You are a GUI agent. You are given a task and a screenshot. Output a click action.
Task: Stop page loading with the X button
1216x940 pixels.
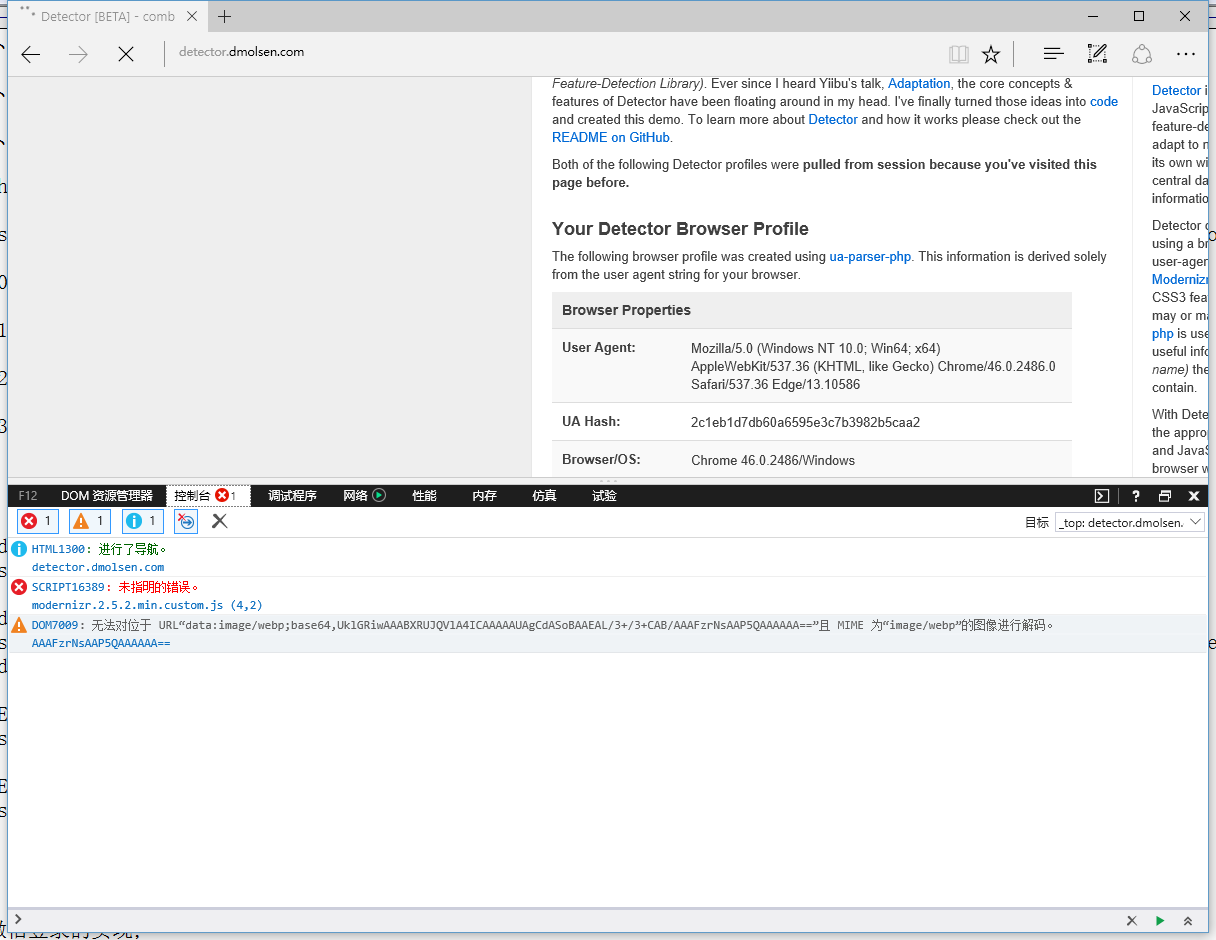point(125,54)
